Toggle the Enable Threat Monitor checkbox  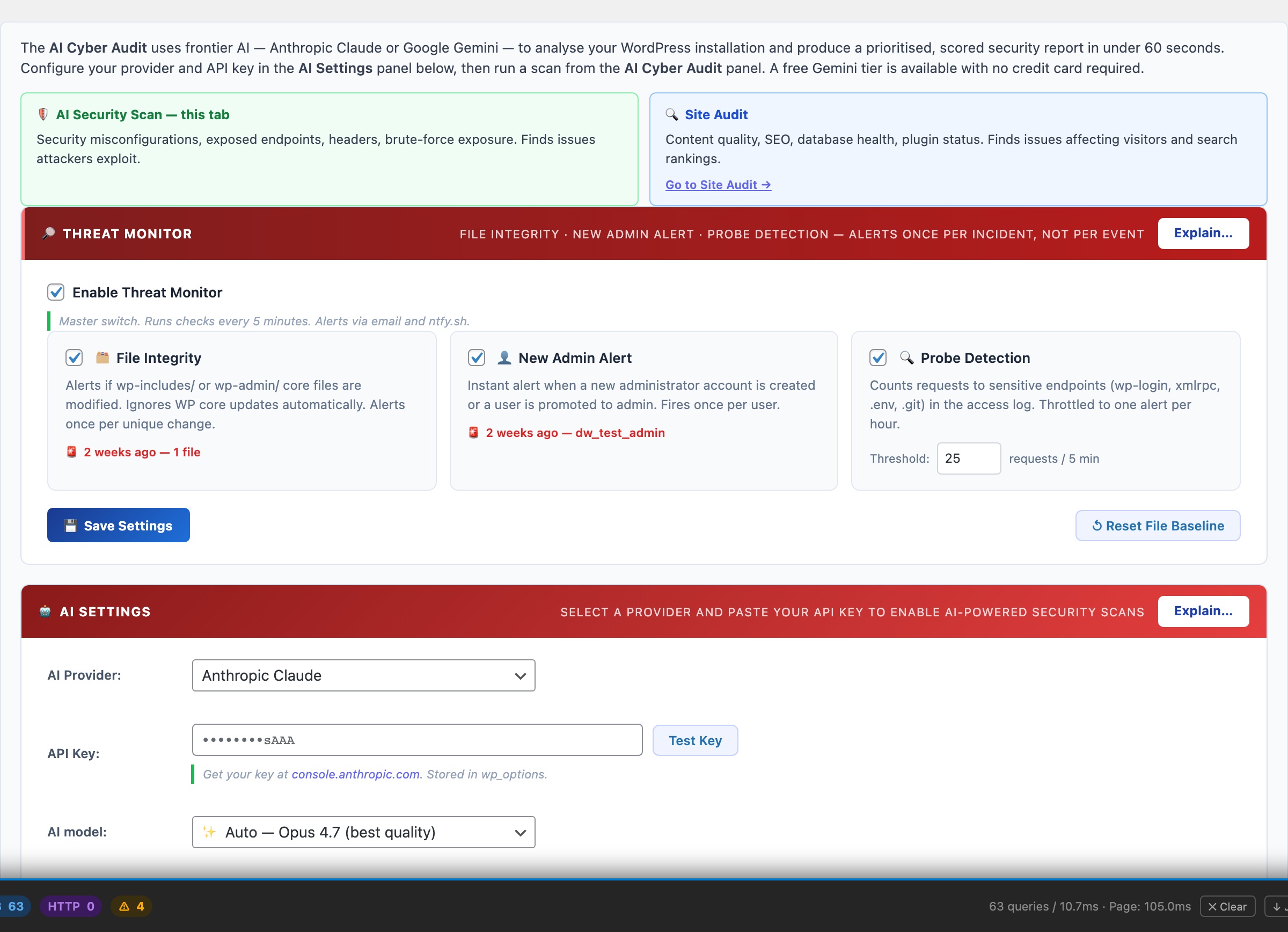coord(56,293)
